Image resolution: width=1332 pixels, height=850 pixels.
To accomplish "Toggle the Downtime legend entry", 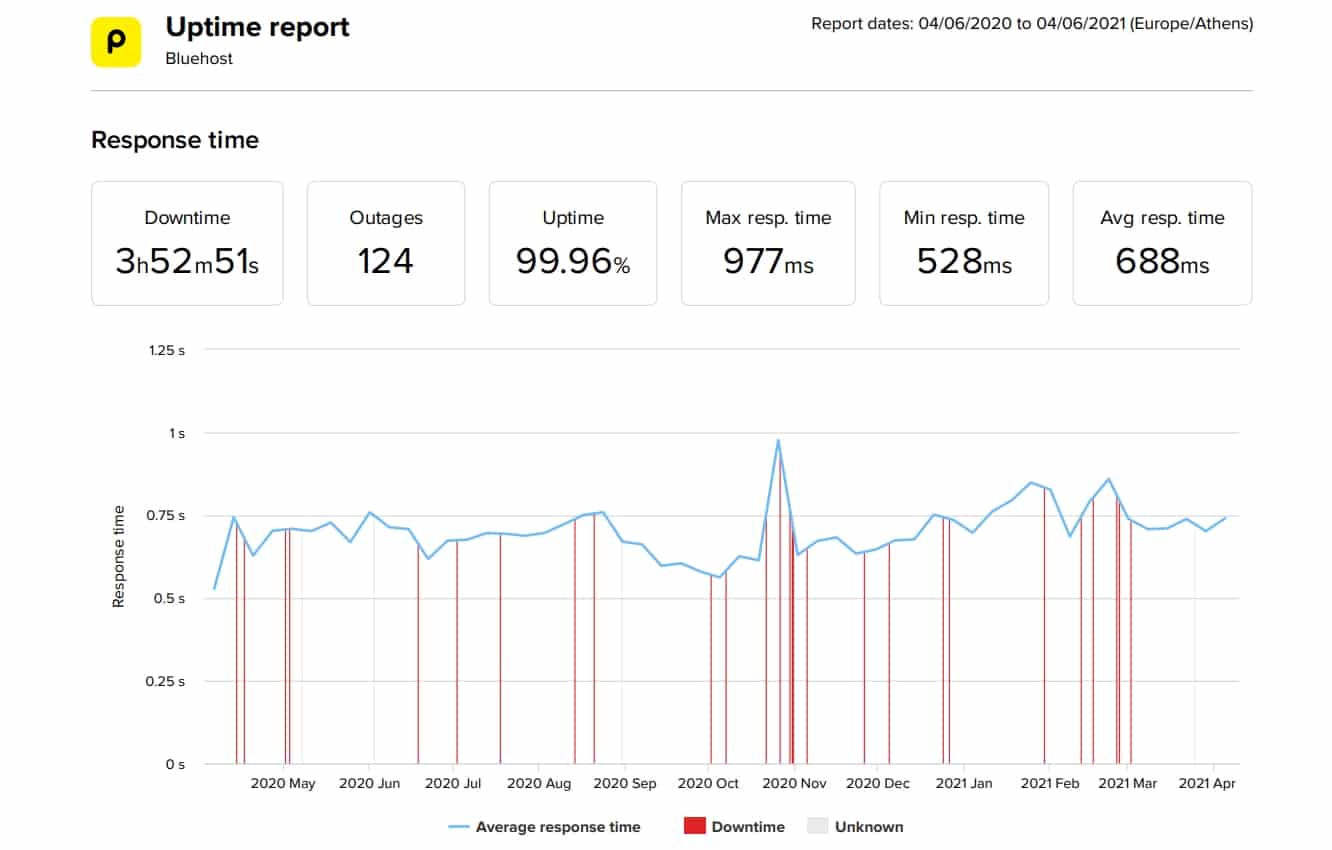I will tap(734, 827).
